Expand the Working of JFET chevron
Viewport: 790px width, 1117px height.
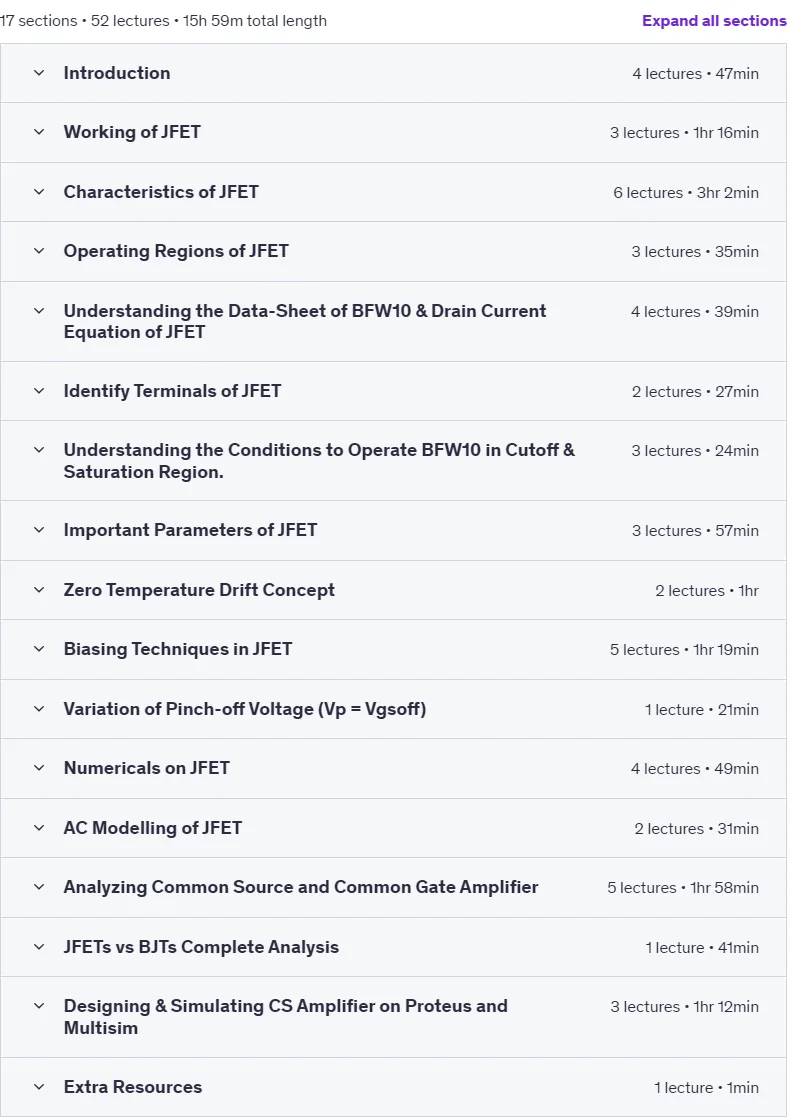click(x=39, y=132)
